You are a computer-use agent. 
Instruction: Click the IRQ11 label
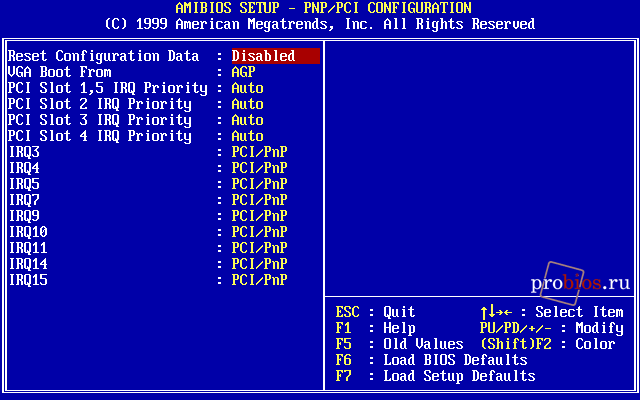(28, 248)
